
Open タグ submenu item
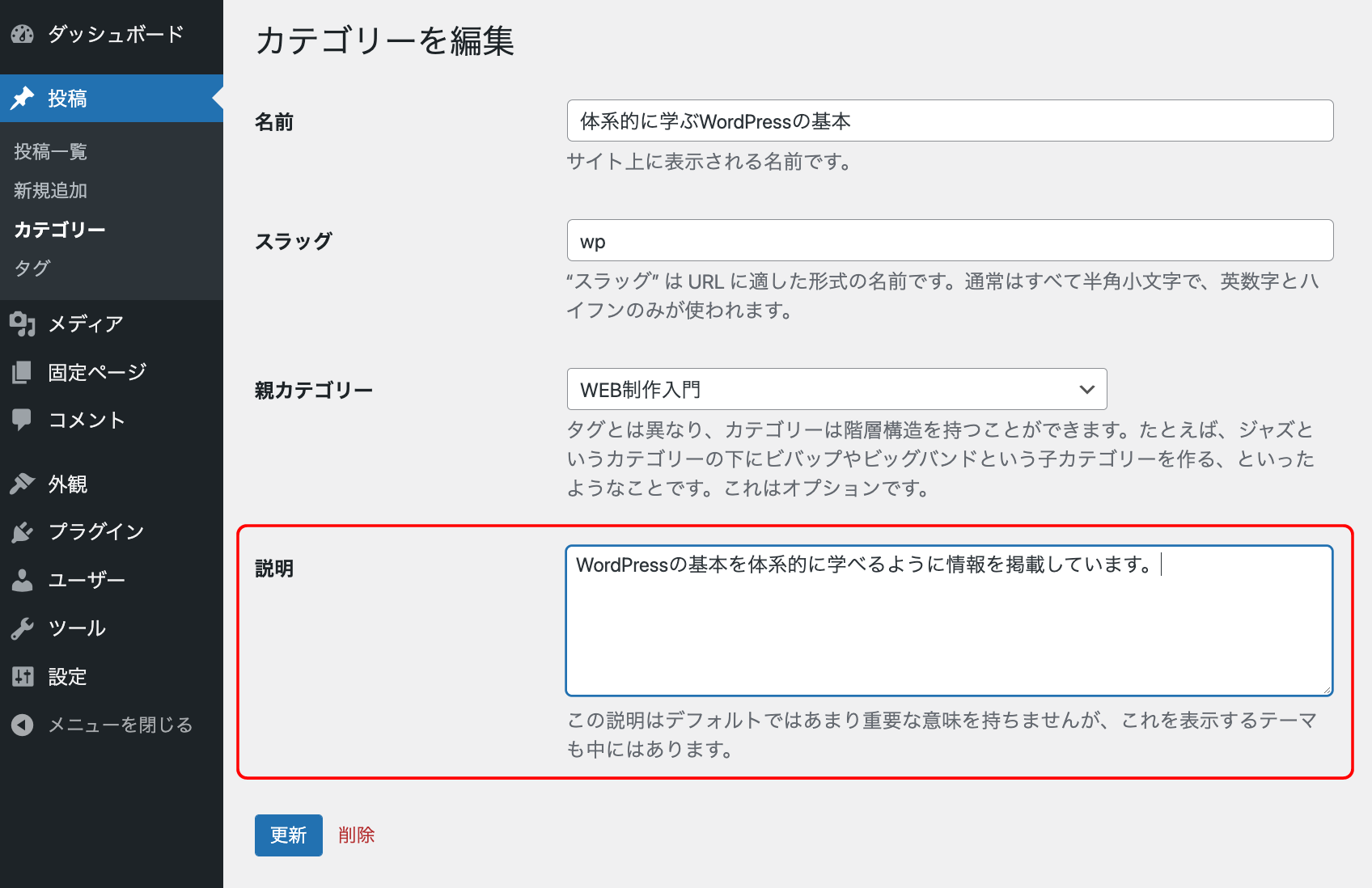[x=32, y=268]
